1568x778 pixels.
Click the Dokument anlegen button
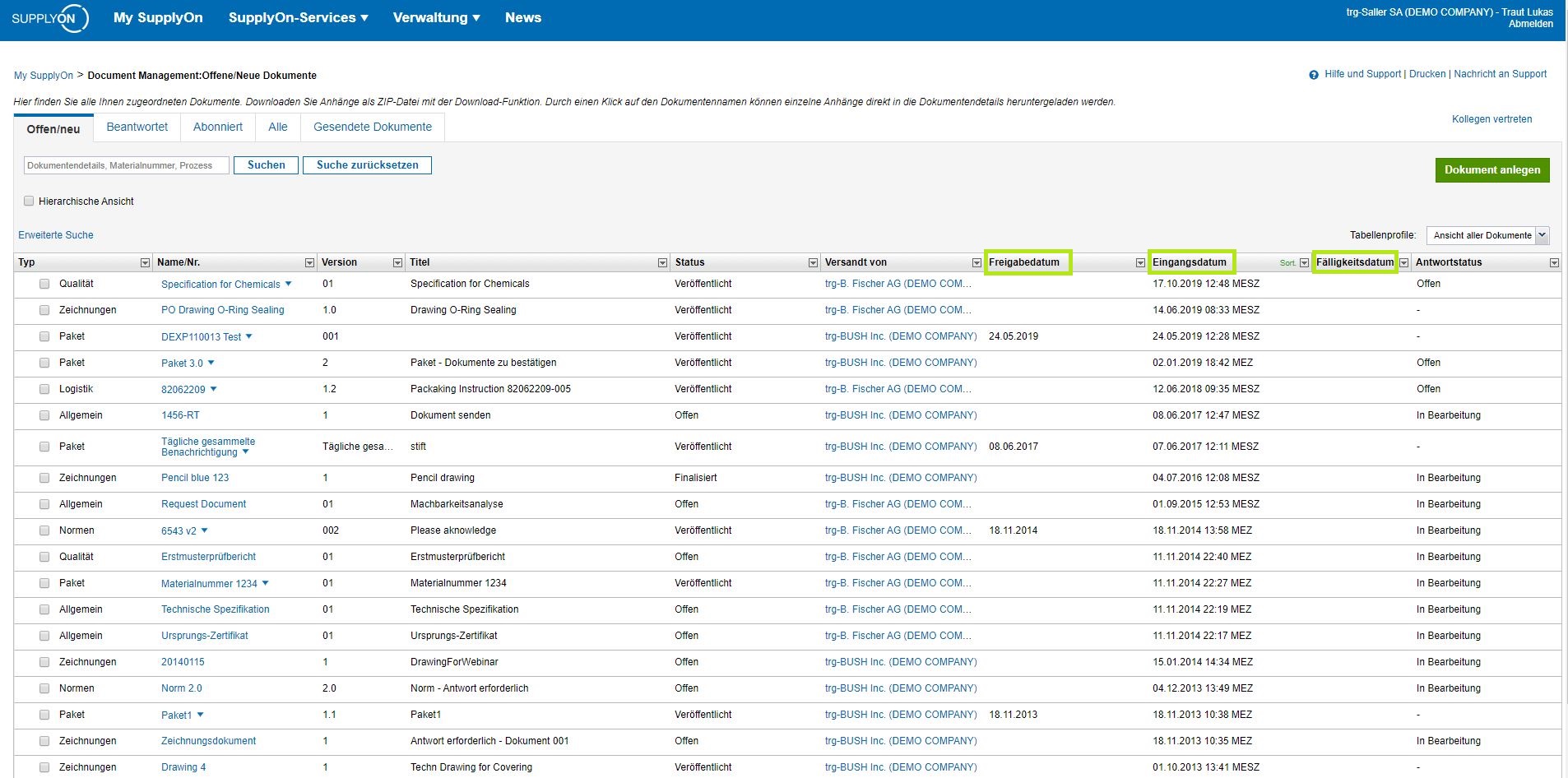[x=1492, y=170]
